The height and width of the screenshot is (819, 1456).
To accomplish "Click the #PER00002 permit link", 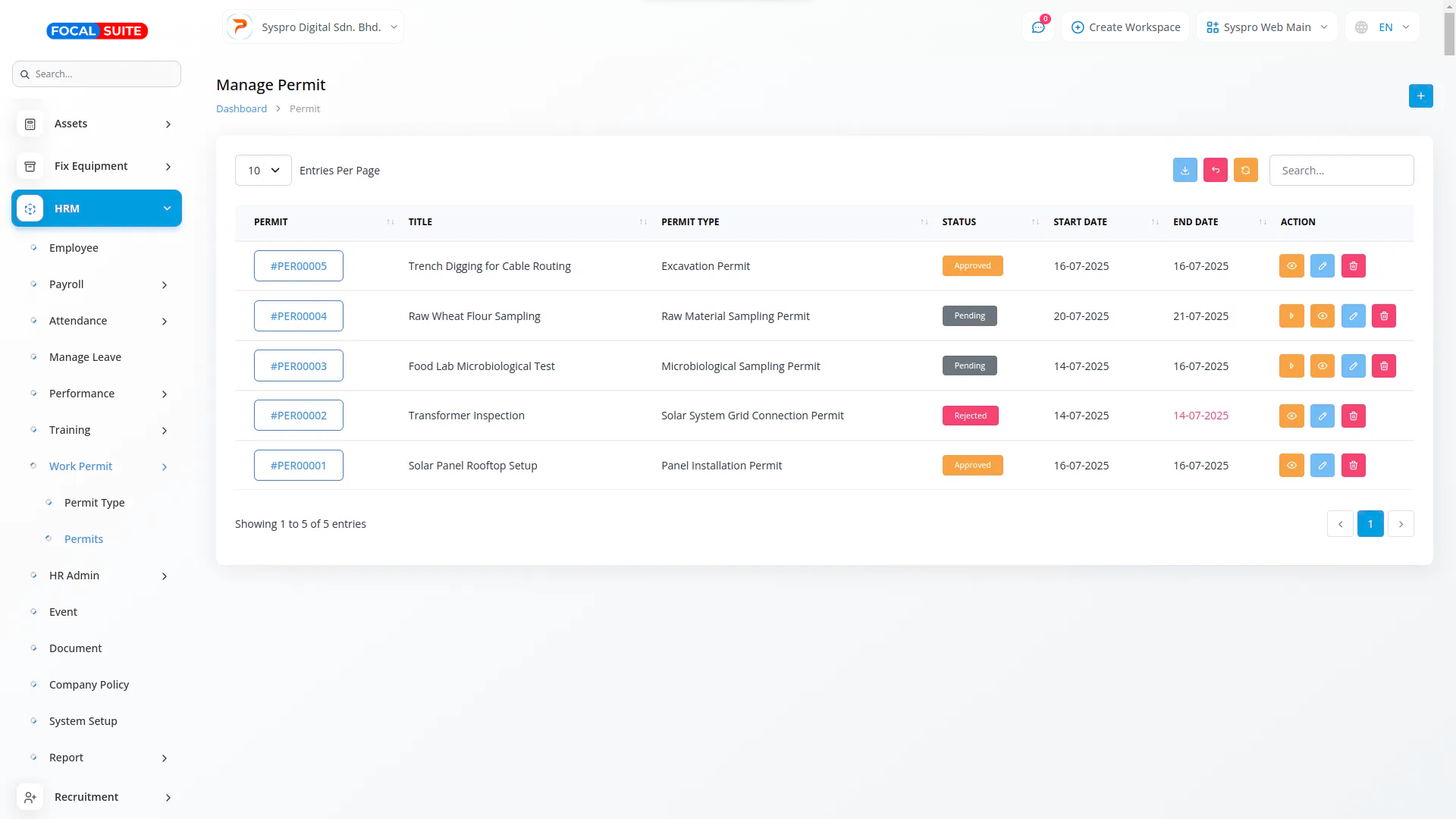I will coord(298,416).
